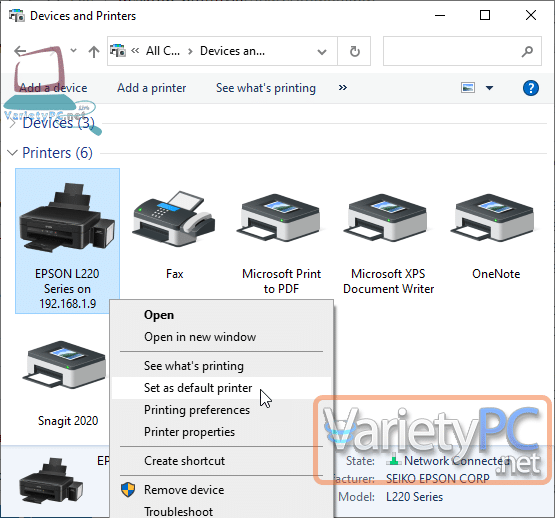Click the address bar double chevron
The image size is (555, 518).
pos(135,51)
